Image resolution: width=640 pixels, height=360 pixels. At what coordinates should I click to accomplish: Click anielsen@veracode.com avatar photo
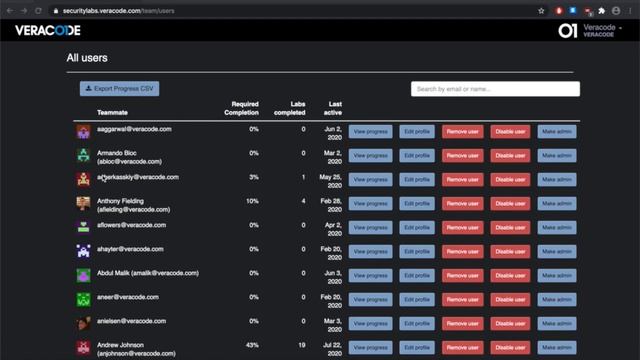tap(83, 323)
